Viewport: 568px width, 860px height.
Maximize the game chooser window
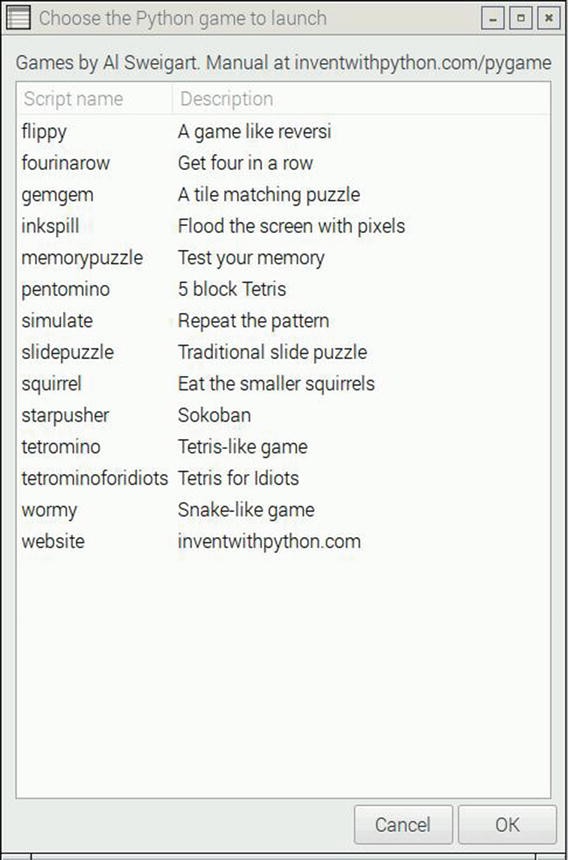pyautogui.click(x=521, y=19)
